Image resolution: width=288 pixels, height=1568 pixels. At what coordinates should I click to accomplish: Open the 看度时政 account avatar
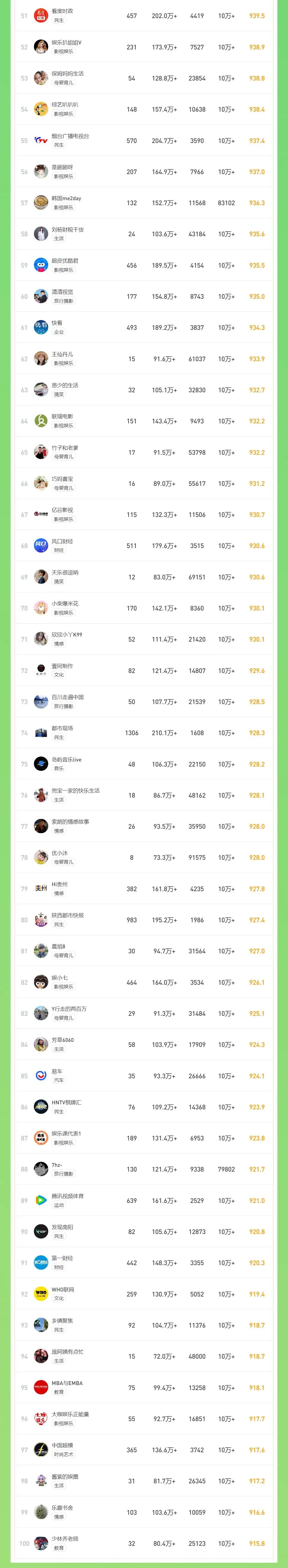pos(41,15)
